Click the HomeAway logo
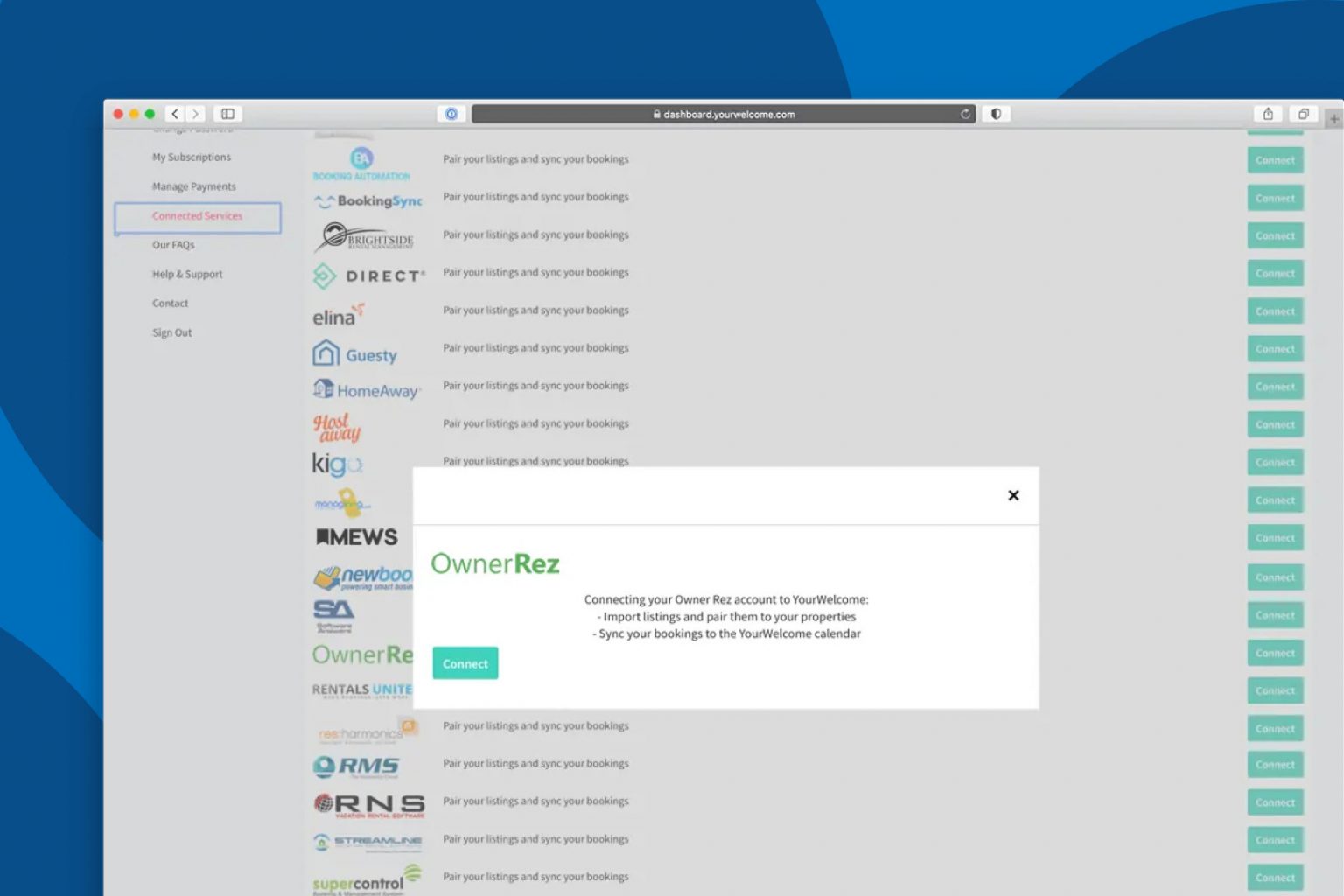This screenshot has height=896, width=1344. 366,390
